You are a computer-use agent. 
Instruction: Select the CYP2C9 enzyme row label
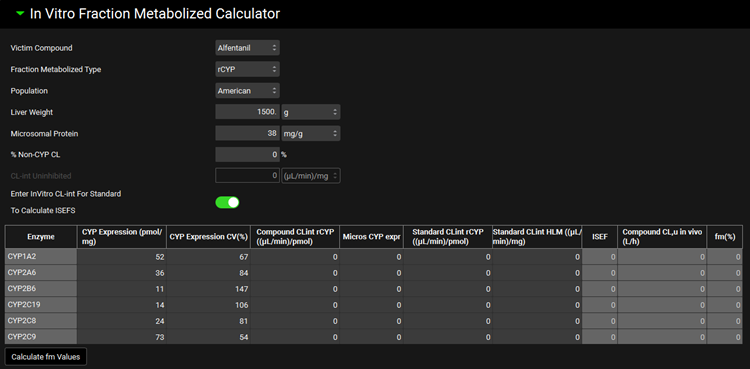(41, 336)
